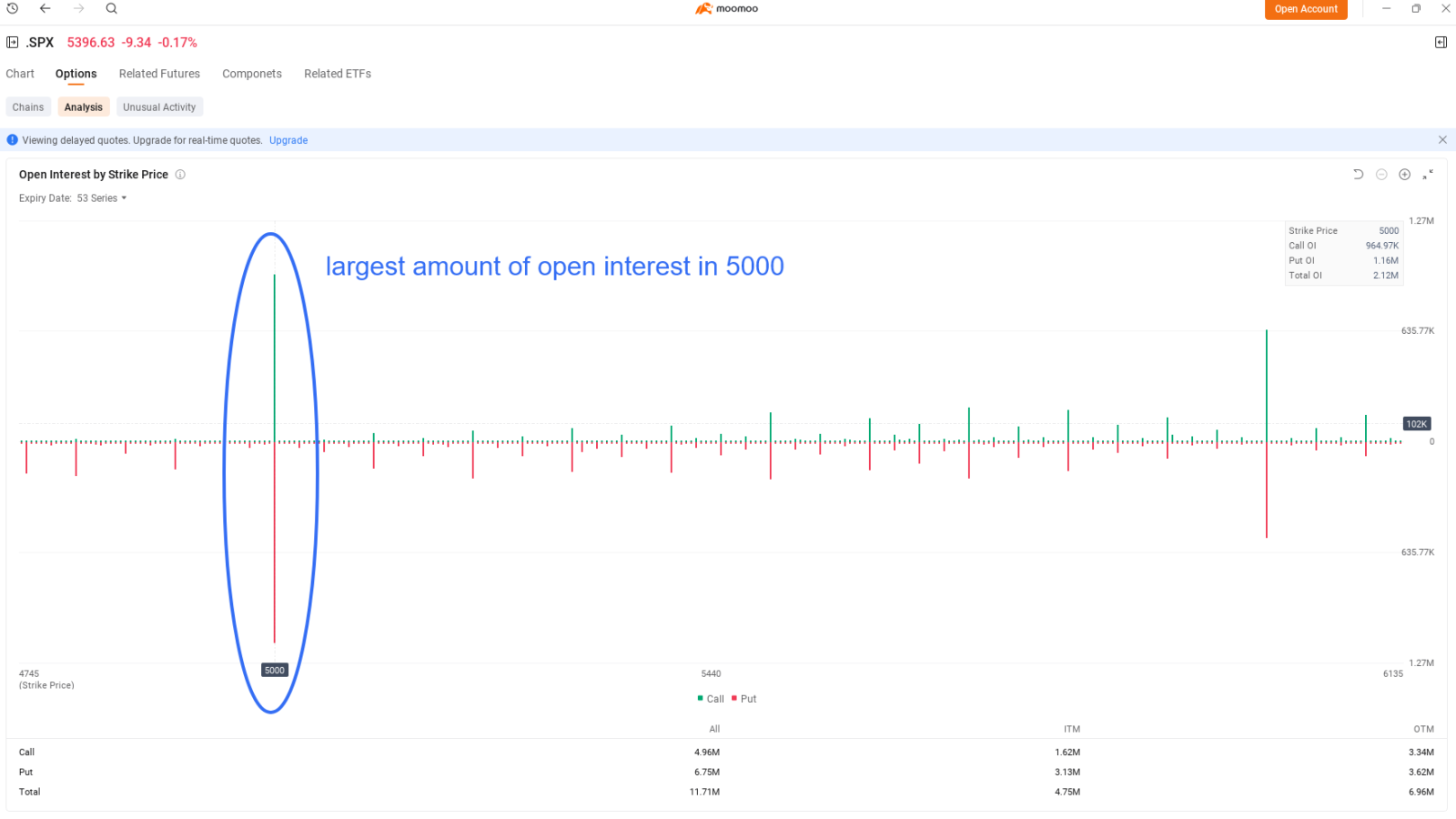Viewport: 1456px width, 819px height.
Task: Open the Componets tab
Action: [252, 74]
